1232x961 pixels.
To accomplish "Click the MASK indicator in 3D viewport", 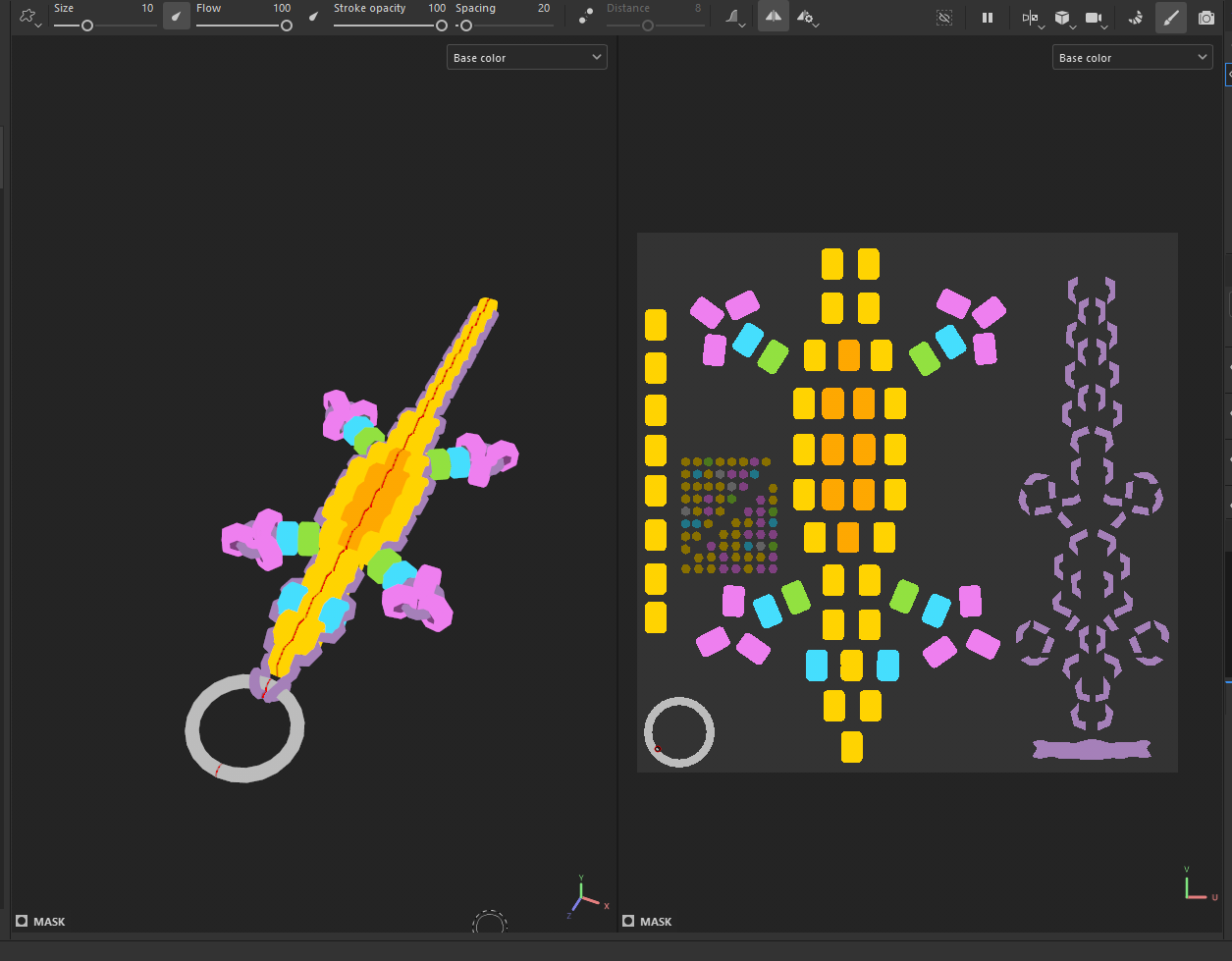I will pyautogui.click(x=40, y=922).
